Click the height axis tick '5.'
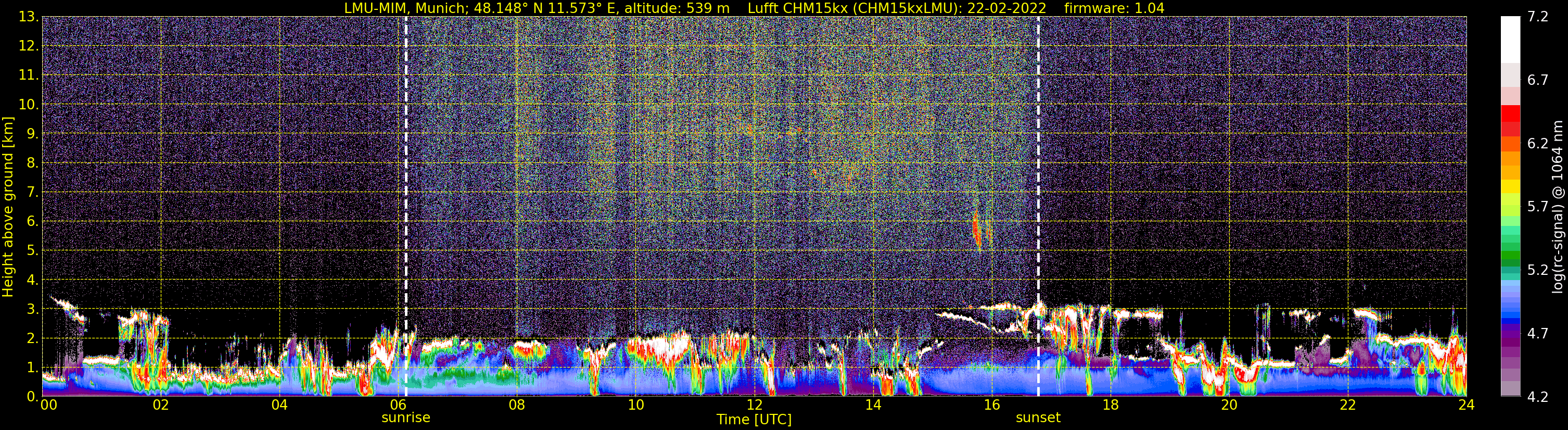Image resolution: width=1568 pixels, height=430 pixels. pos(33,250)
